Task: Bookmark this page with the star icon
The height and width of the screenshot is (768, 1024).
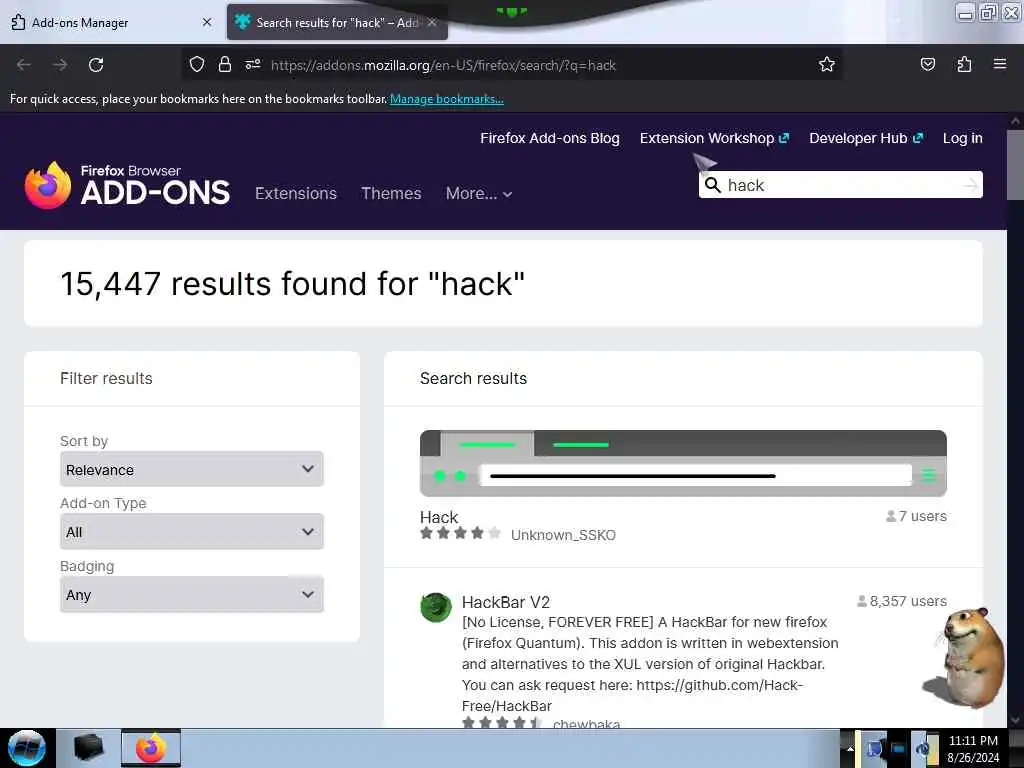Action: click(827, 65)
